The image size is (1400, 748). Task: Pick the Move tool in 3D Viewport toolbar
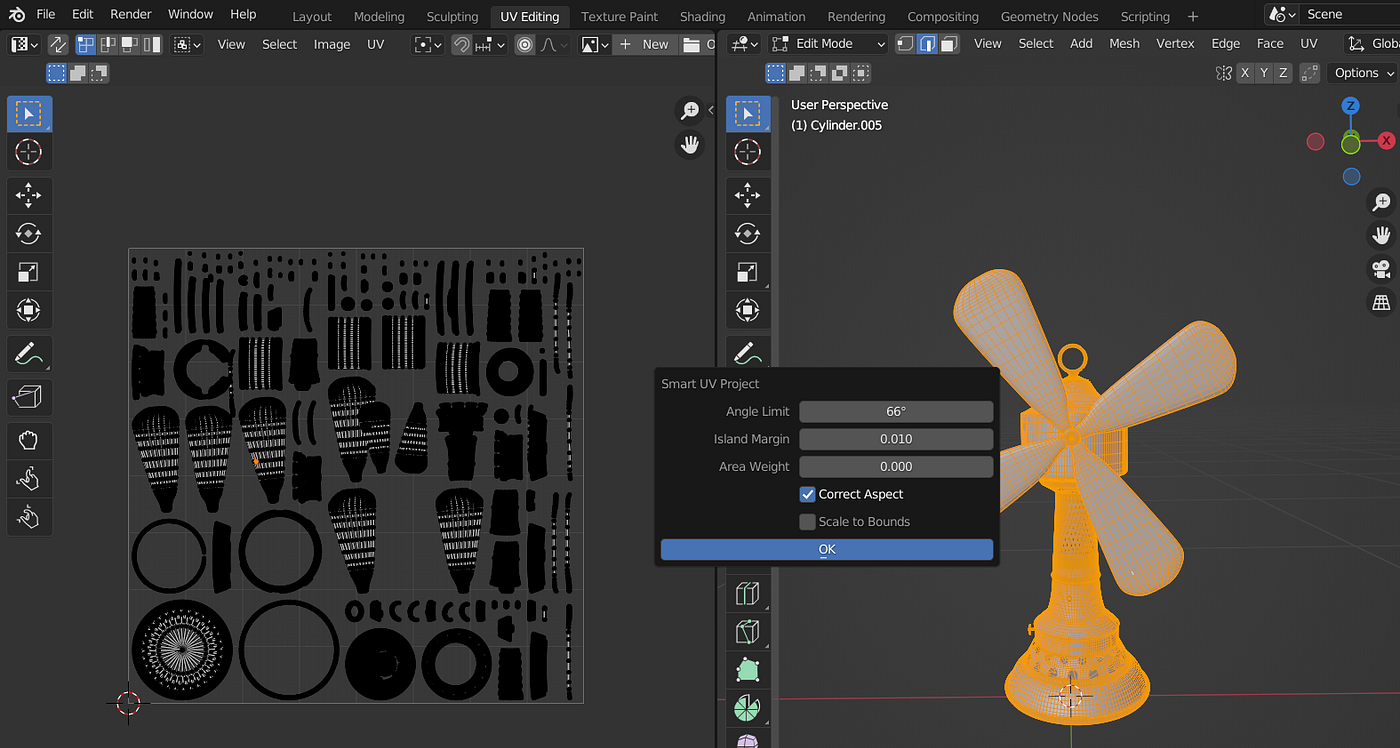(x=747, y=194)
